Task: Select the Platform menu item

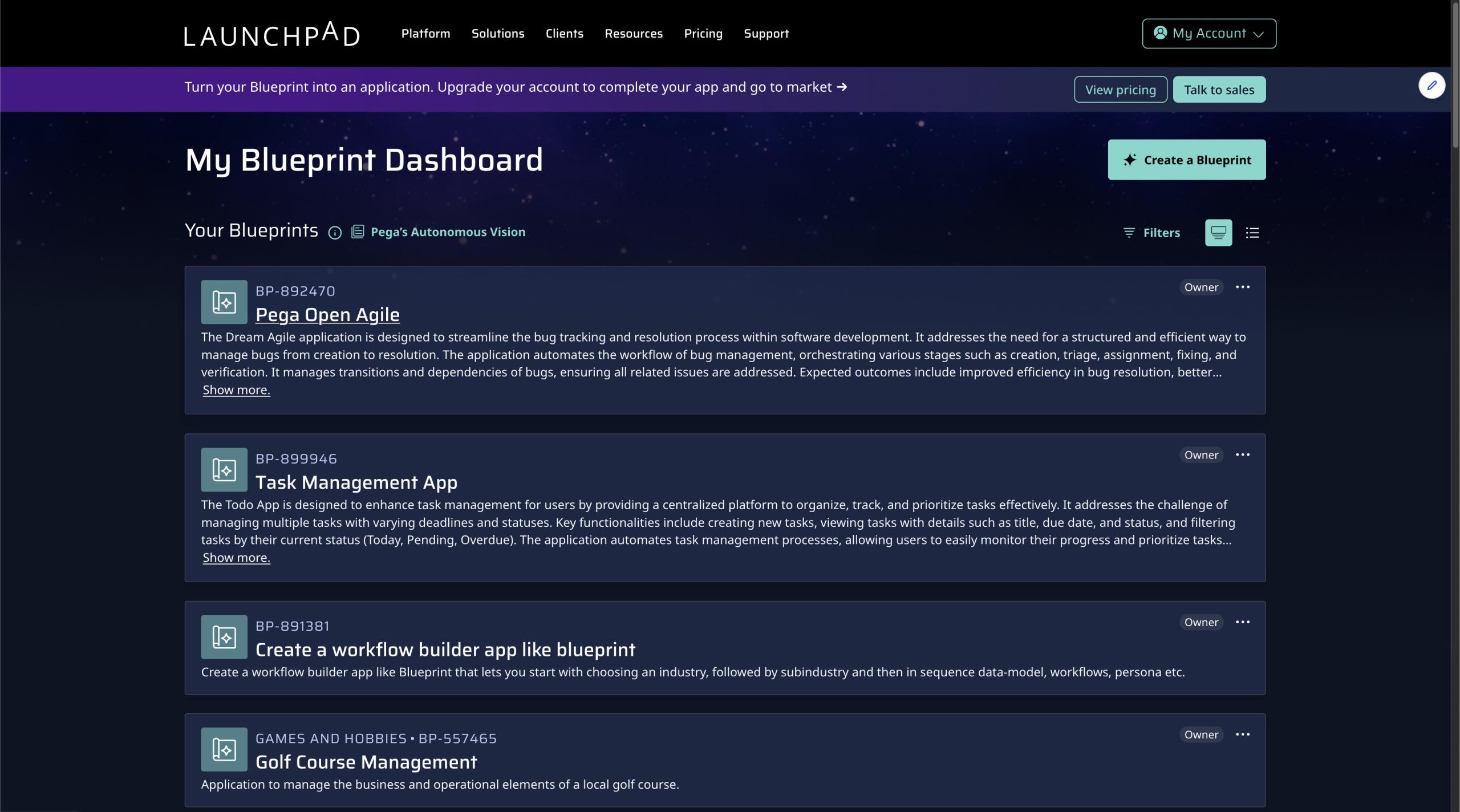Action: (x=425, y=33)
